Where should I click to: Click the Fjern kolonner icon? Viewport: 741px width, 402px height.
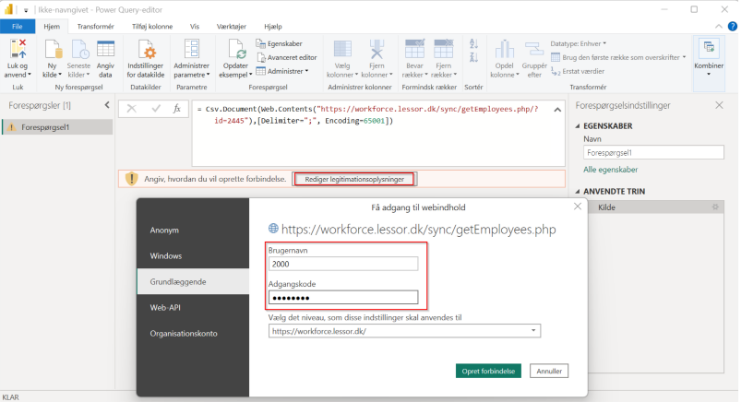coord(377,49)
